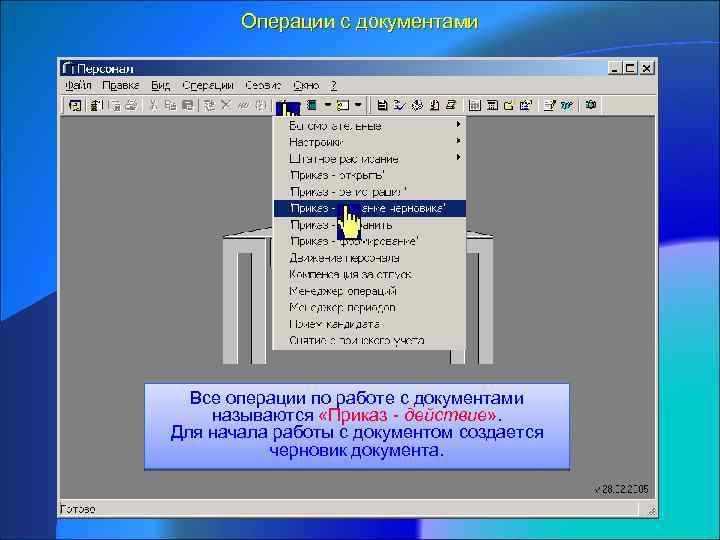The height and width of the screenshot is (540, 720).
Task: Click the grayed scissors Cut icon
Action: [x=154, y=106]
